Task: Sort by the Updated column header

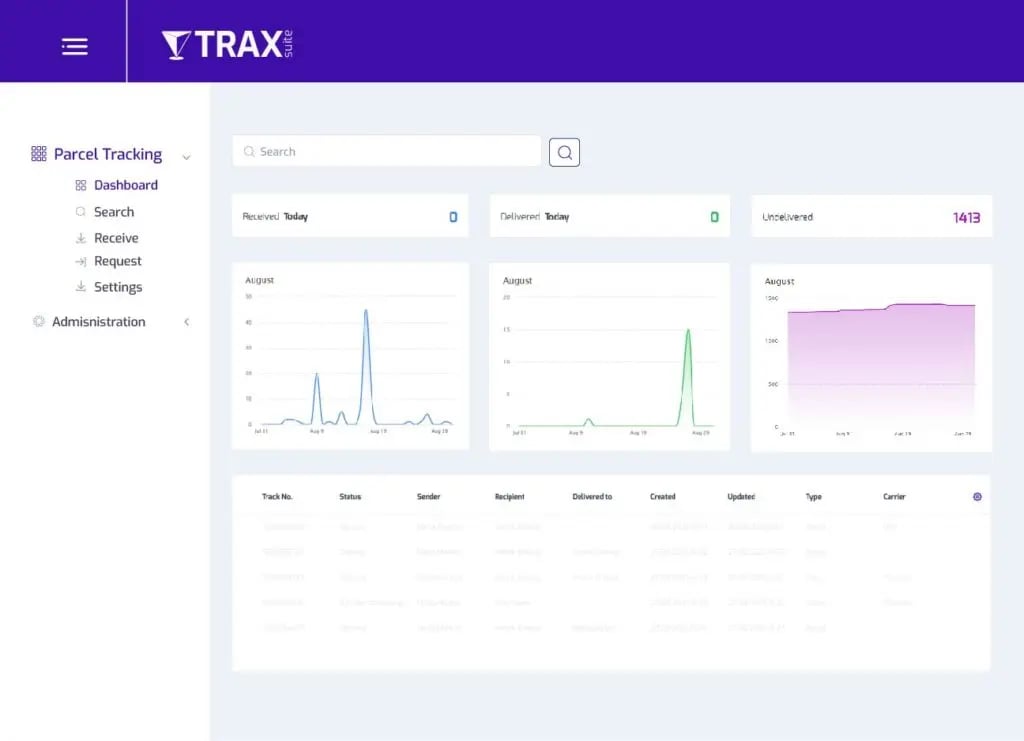Action: click(741, 497)
